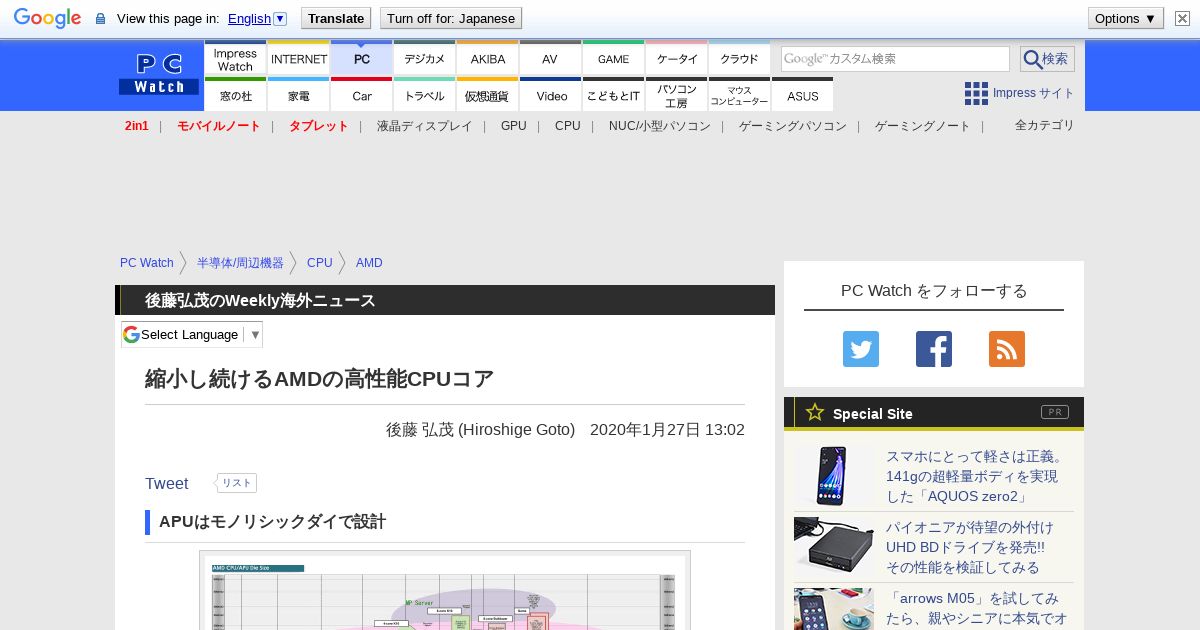Click the Facebook follow icon
The height and width of the screenshot is (630, 1200).
coord(933,349)
